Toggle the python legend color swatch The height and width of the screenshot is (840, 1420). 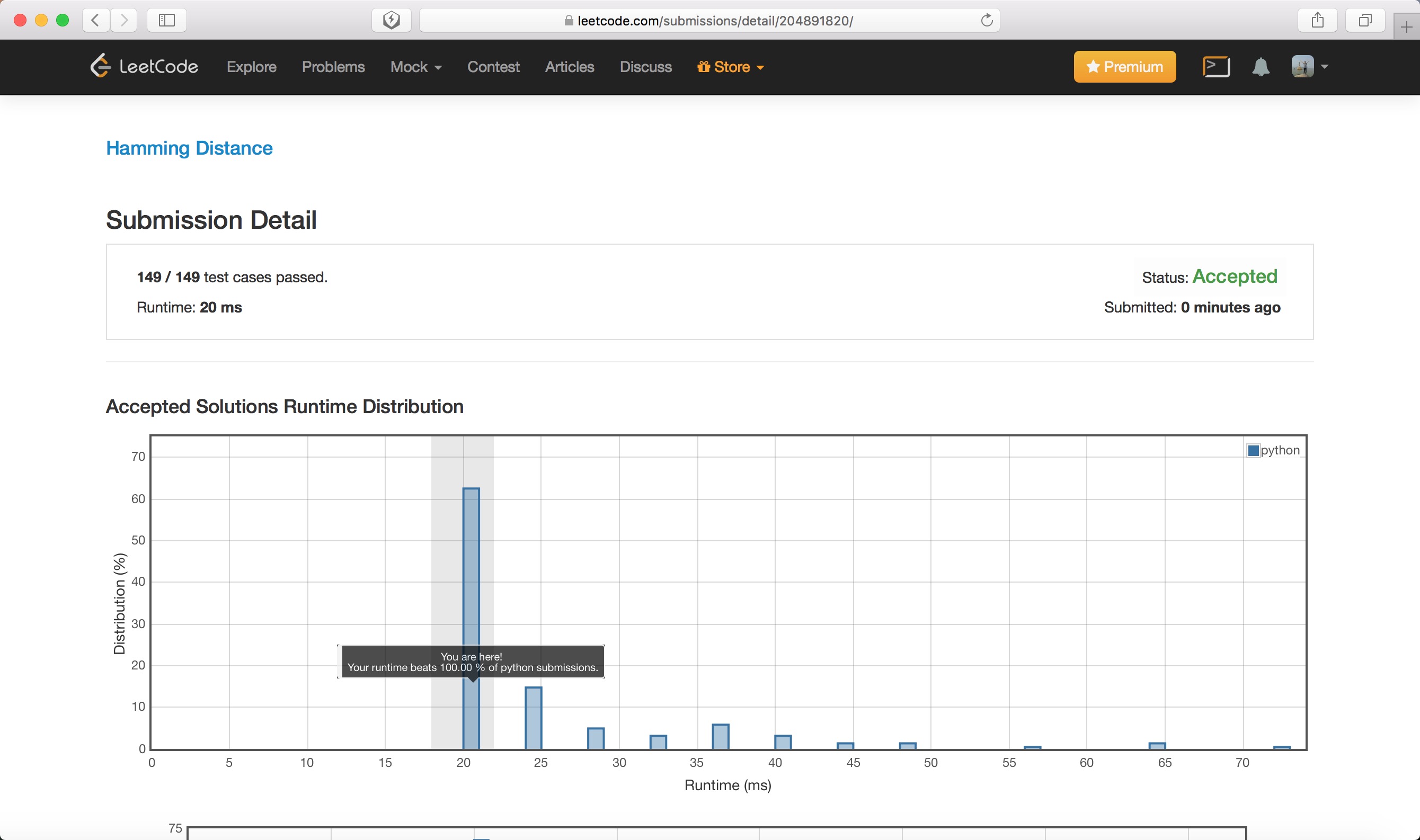coord(1253,451)
